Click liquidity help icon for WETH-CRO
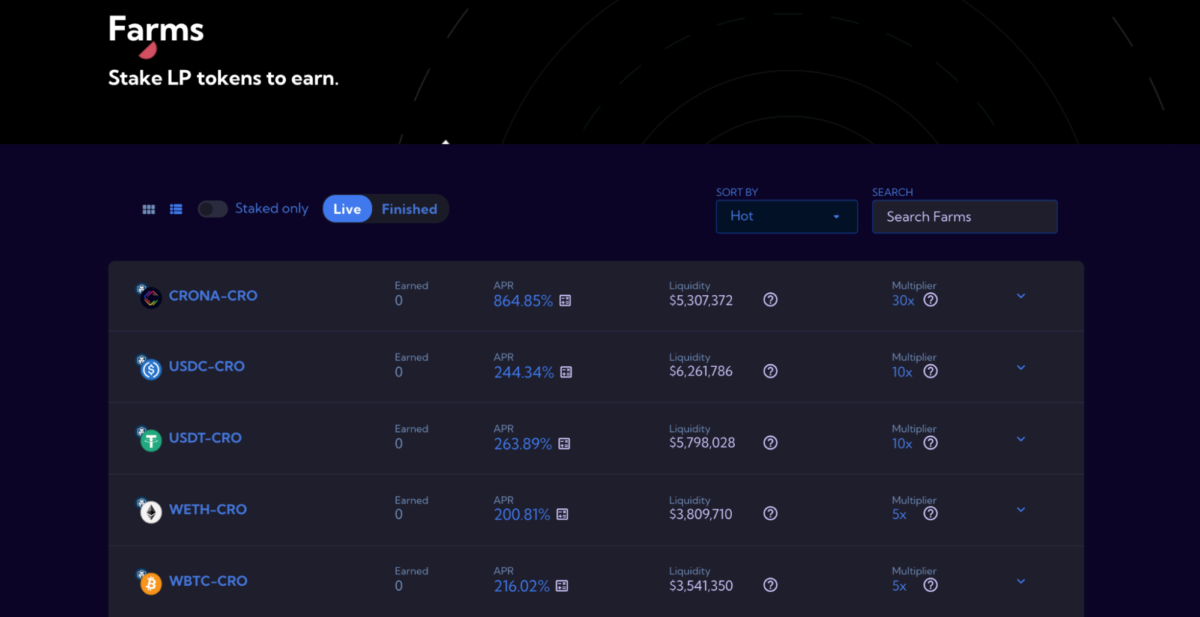This screenshot has width=1200, height=617. [770, 514]
